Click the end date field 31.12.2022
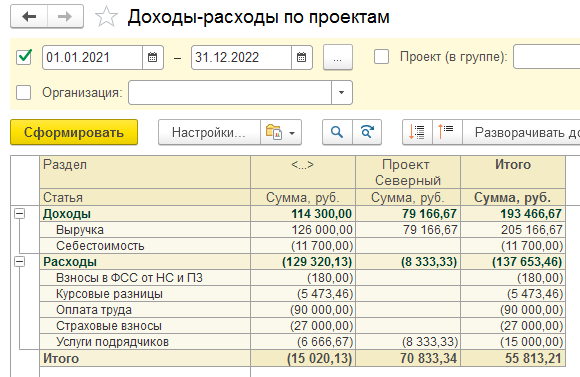 coord(241,57)
